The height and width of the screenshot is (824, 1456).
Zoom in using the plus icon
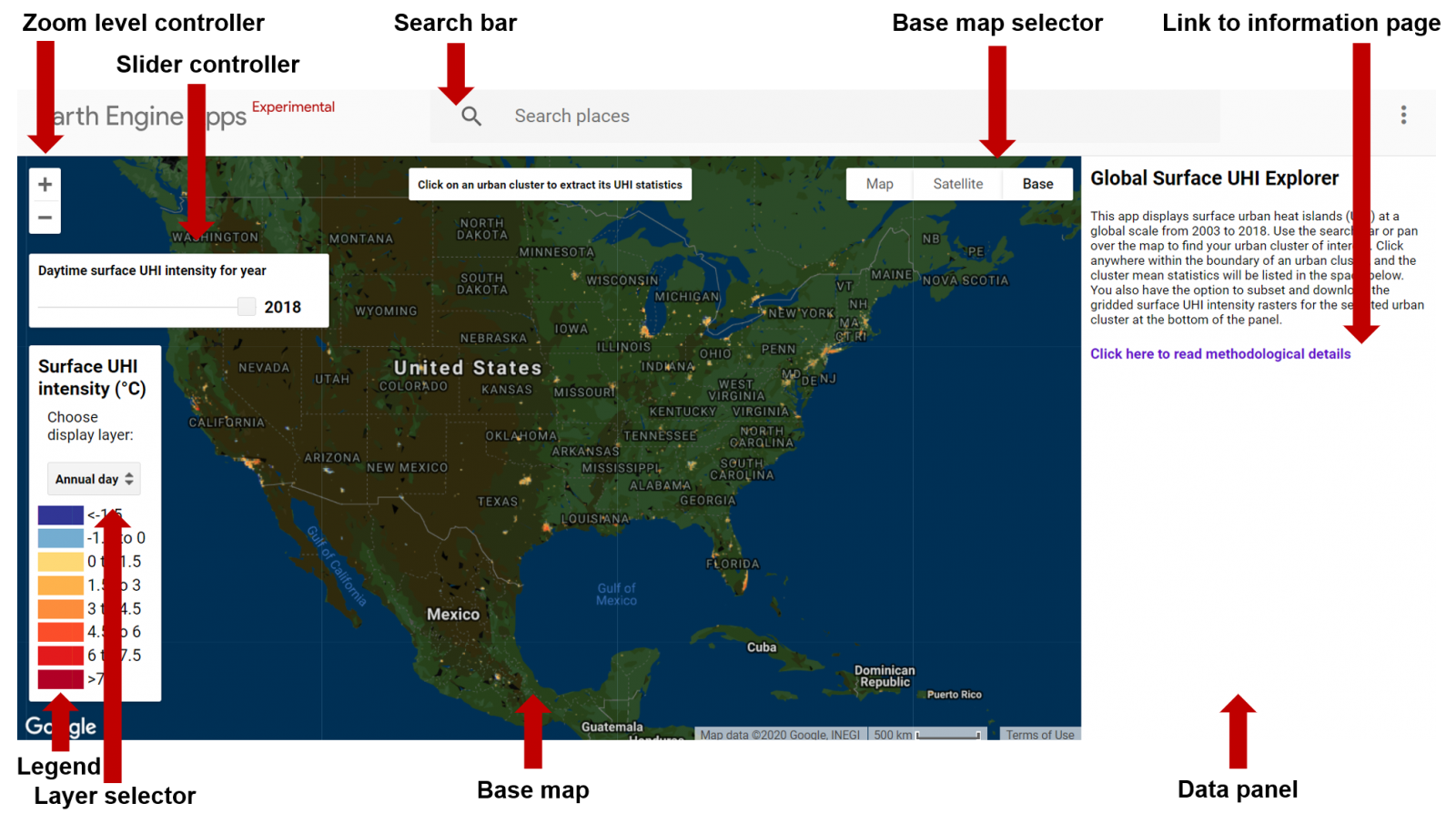click(x=45, y=183)
